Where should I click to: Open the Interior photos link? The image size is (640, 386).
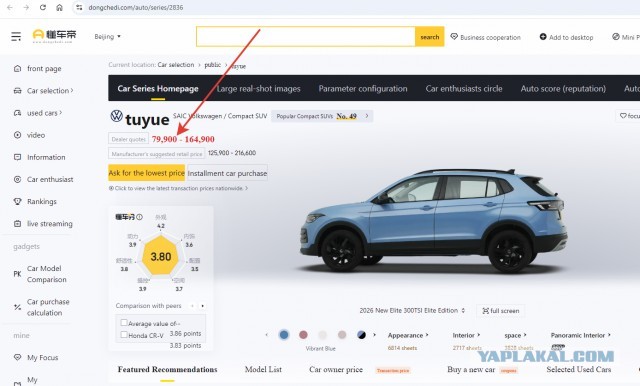(x=466, y=335)
